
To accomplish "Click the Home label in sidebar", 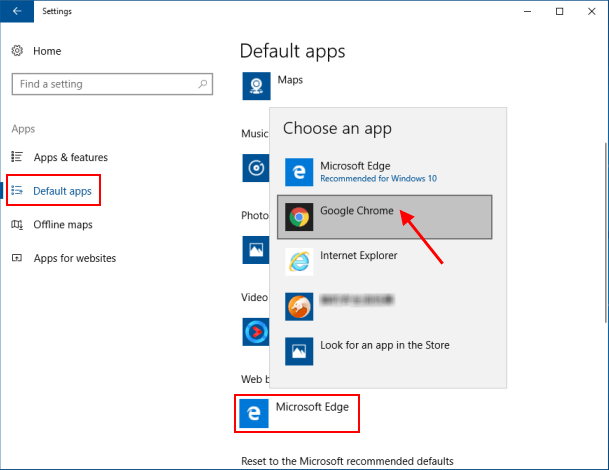I will click(x=47, y=51).
